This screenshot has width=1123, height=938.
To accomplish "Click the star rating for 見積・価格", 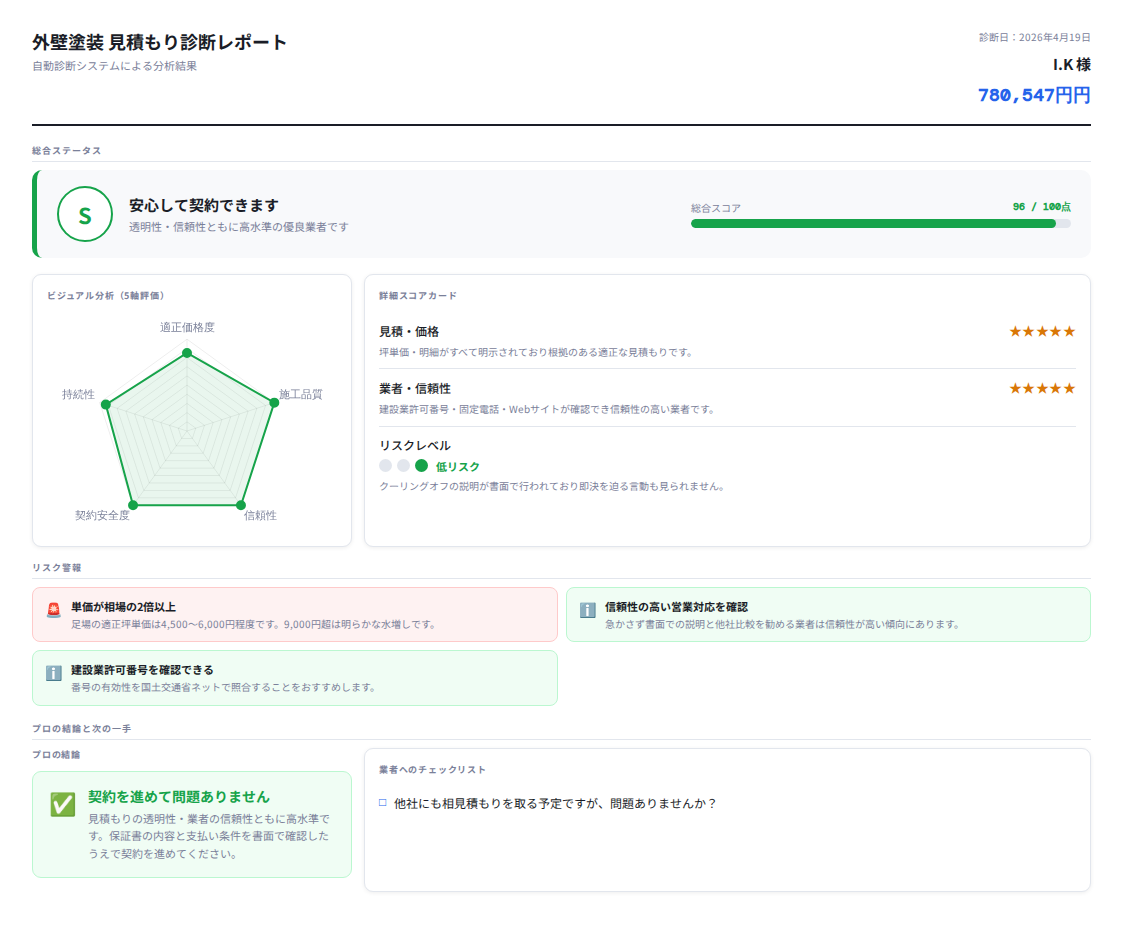I will [1042, 332].
